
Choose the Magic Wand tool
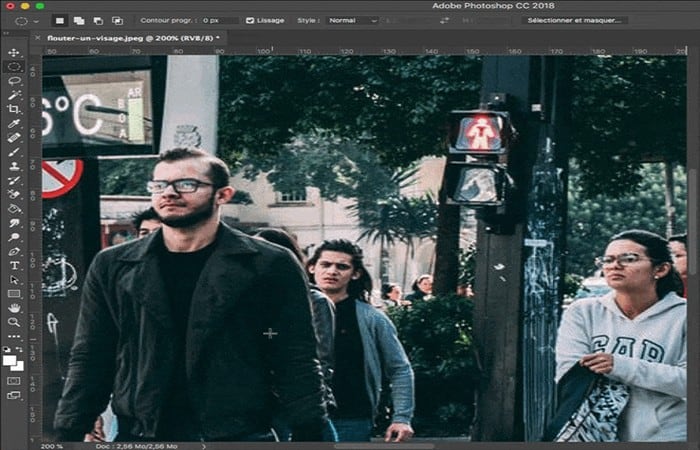click(14, 95)
